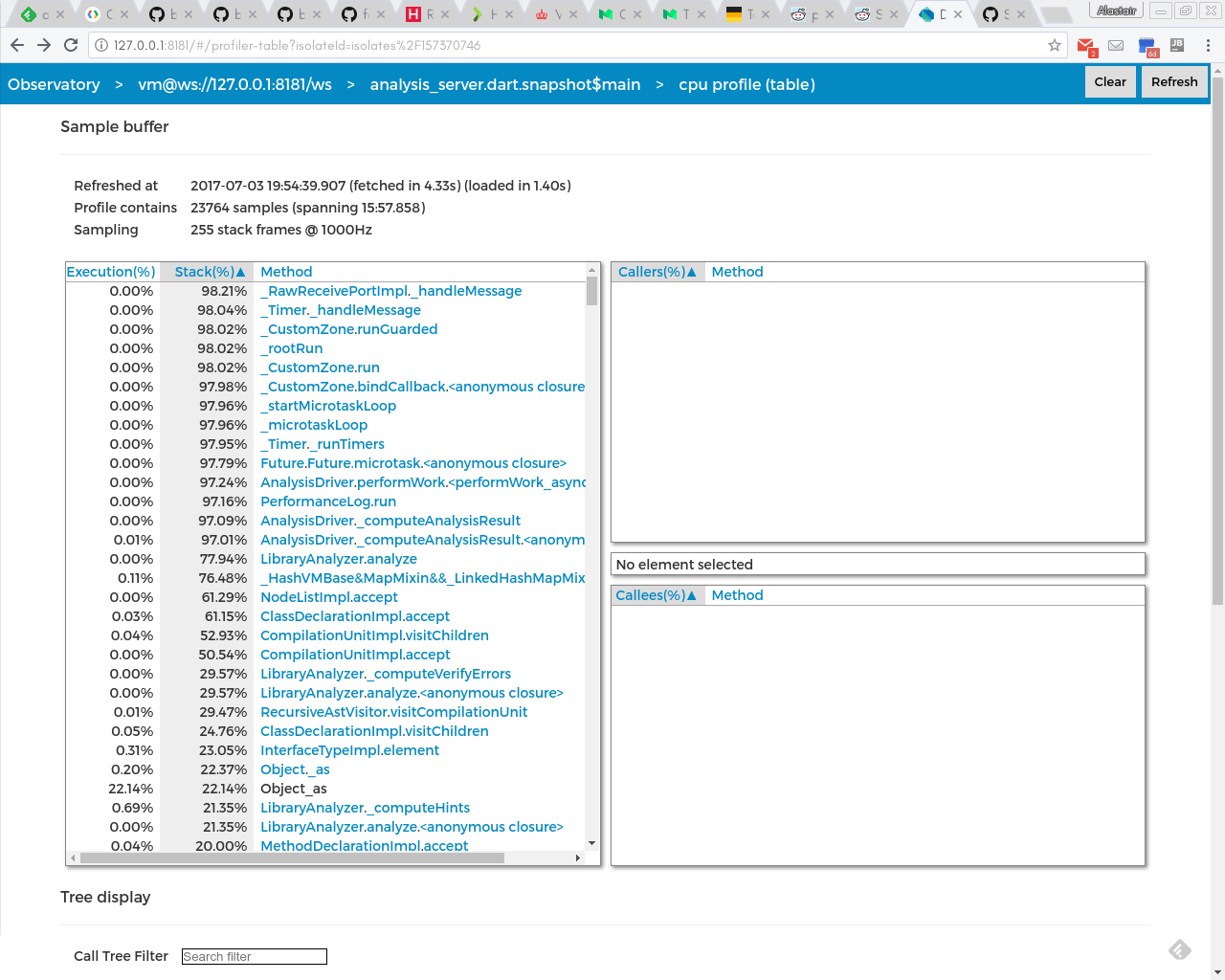Open the JB extension icon
The height and width of the screenshot is (980, 1225).
(1177, 45)
